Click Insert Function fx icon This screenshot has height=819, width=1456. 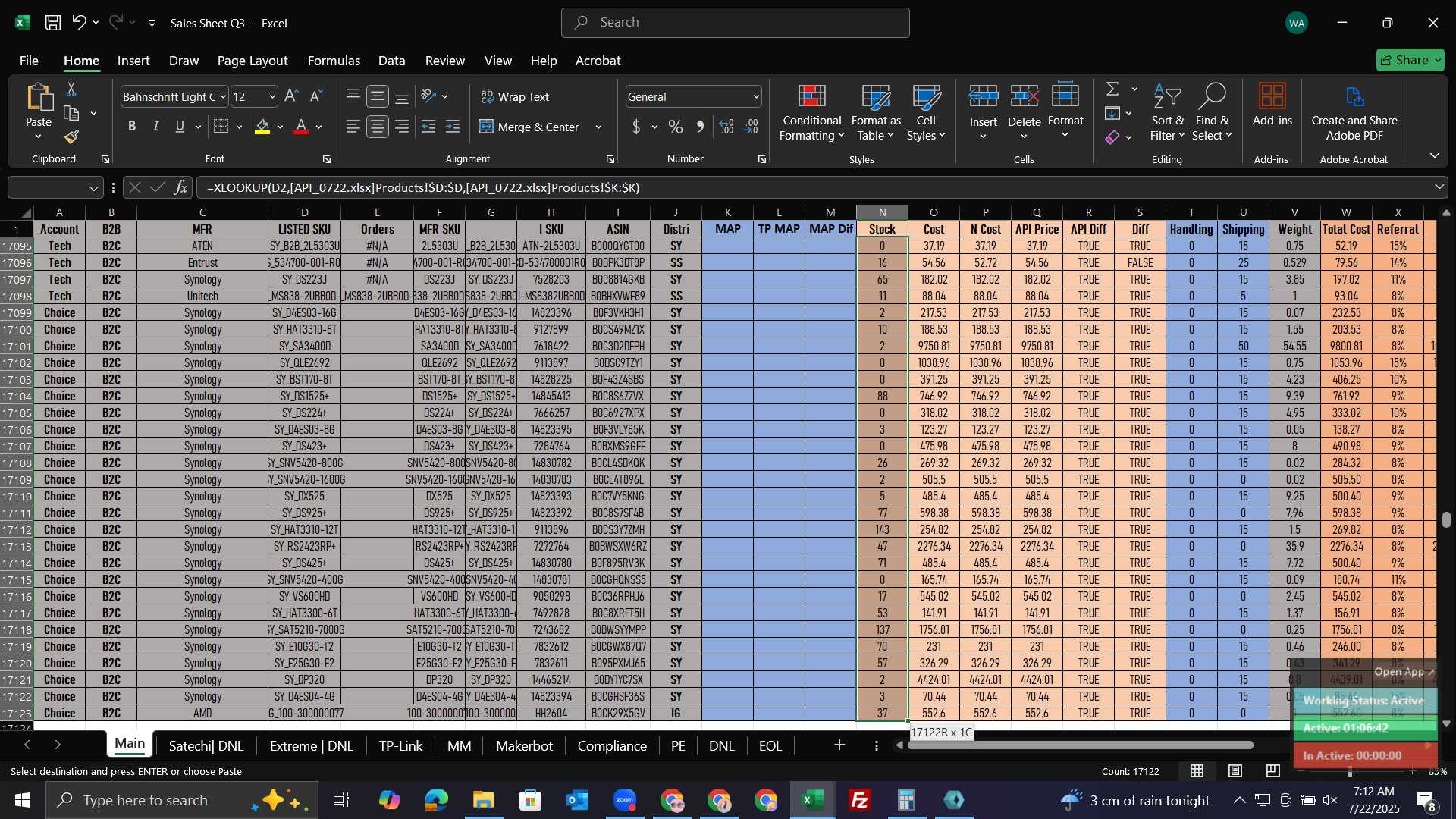pos(180,187)
